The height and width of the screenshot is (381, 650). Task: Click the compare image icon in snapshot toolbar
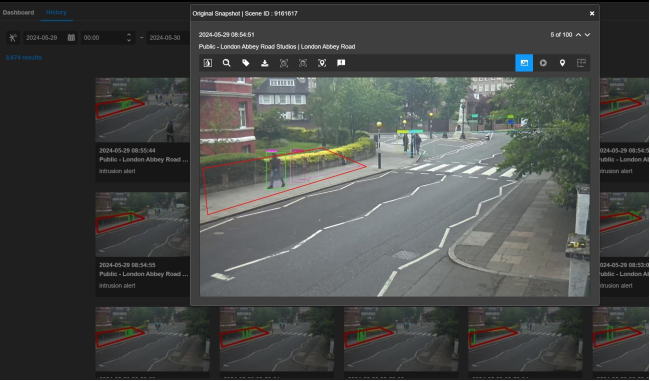[208, 63]
